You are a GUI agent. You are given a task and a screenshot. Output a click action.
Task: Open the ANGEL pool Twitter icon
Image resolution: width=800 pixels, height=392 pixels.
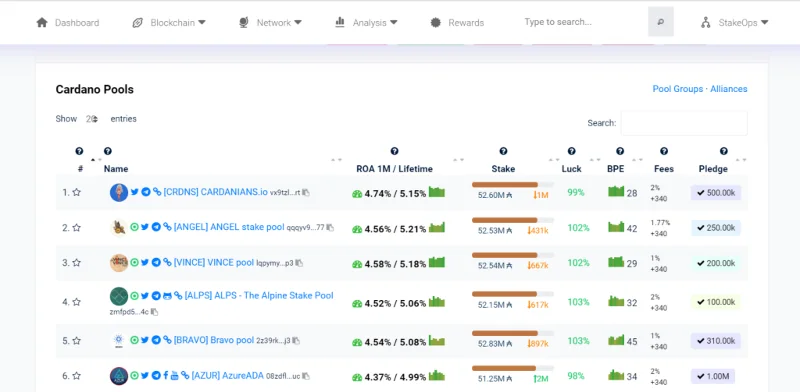(x=145, y=227)
